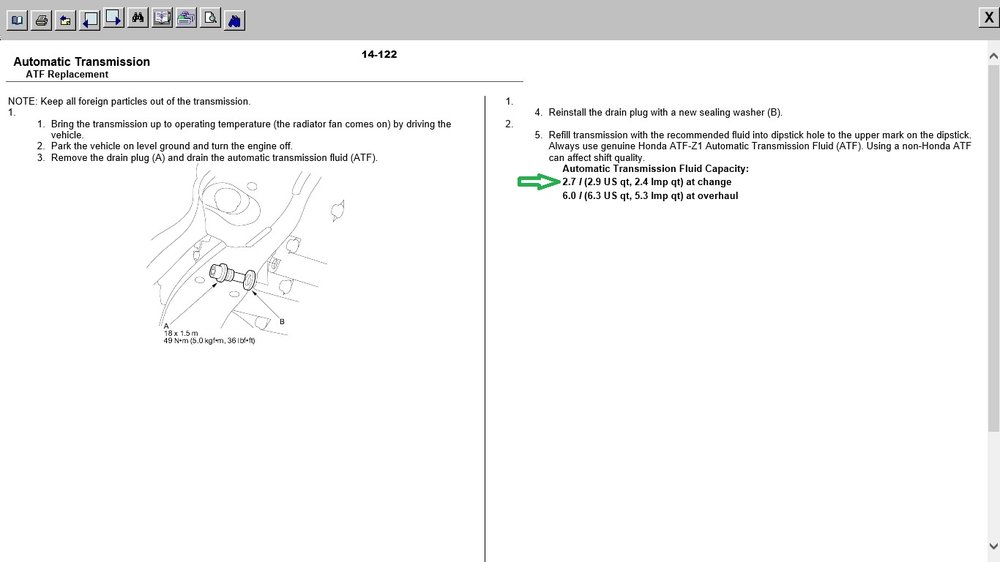Click the Automatic Transmission Fluid Capacity text
Viewport: 1000px width, 562px height.
tap(655, 168)
